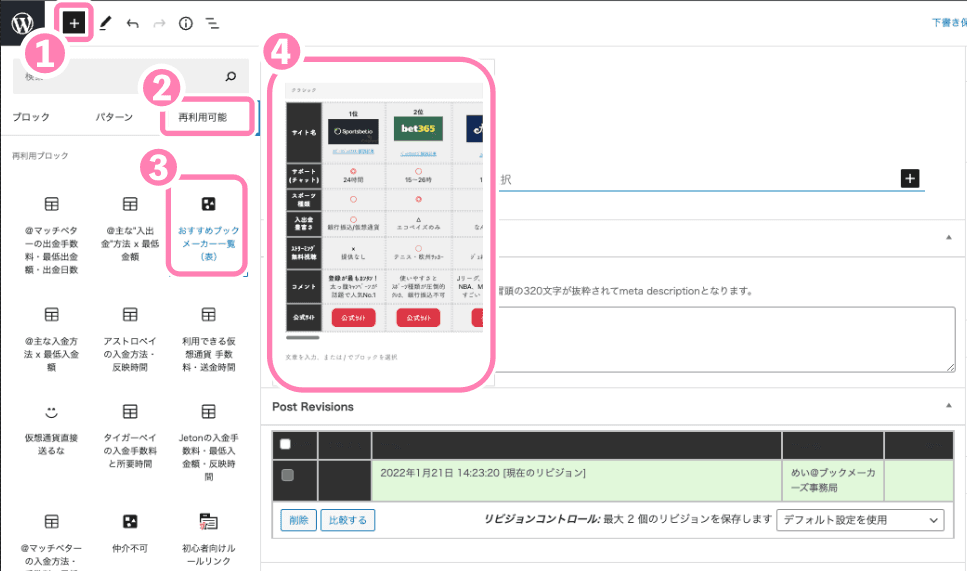The width and height of the screenshot is (967, 571).
Task: Click the block search input field
Action: 131,76
